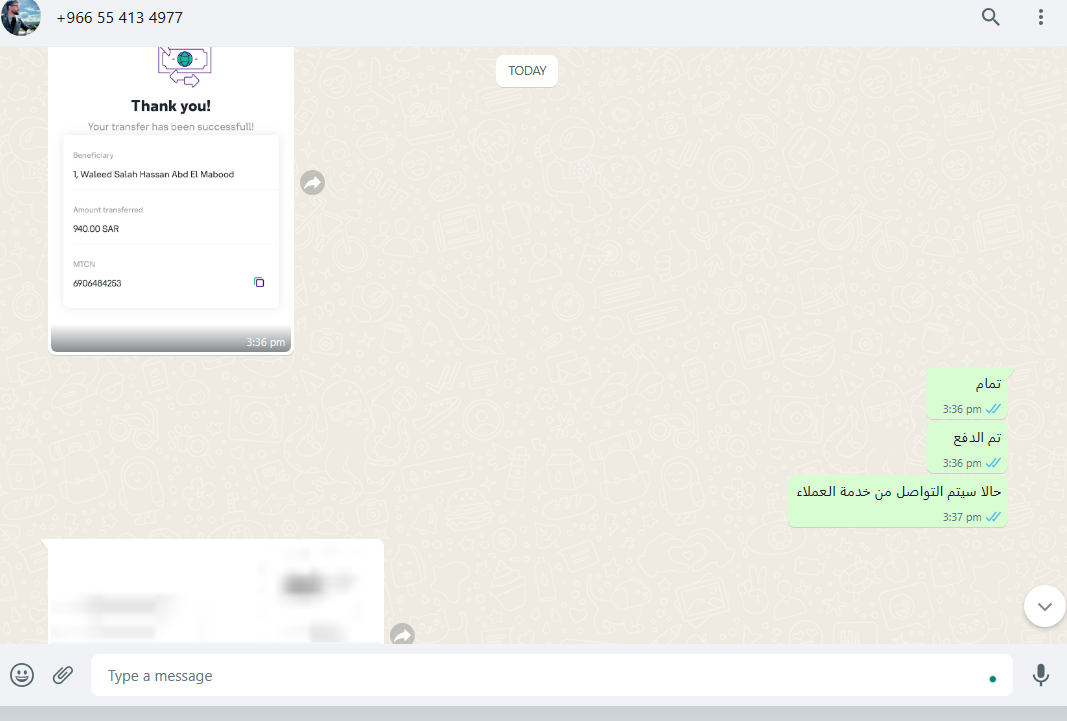Click the 3:36 pm timestamp on the receipt image

click(x=265, y=342)
